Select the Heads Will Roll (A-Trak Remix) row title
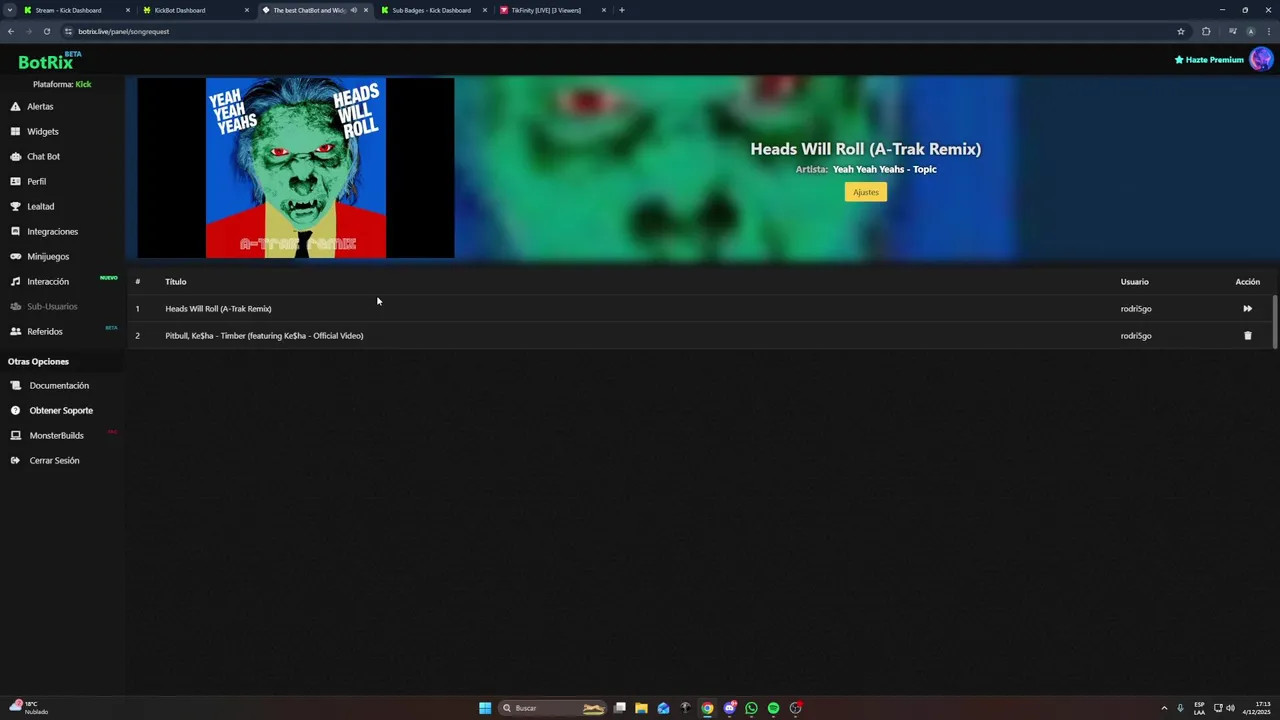 pos(218,308)
